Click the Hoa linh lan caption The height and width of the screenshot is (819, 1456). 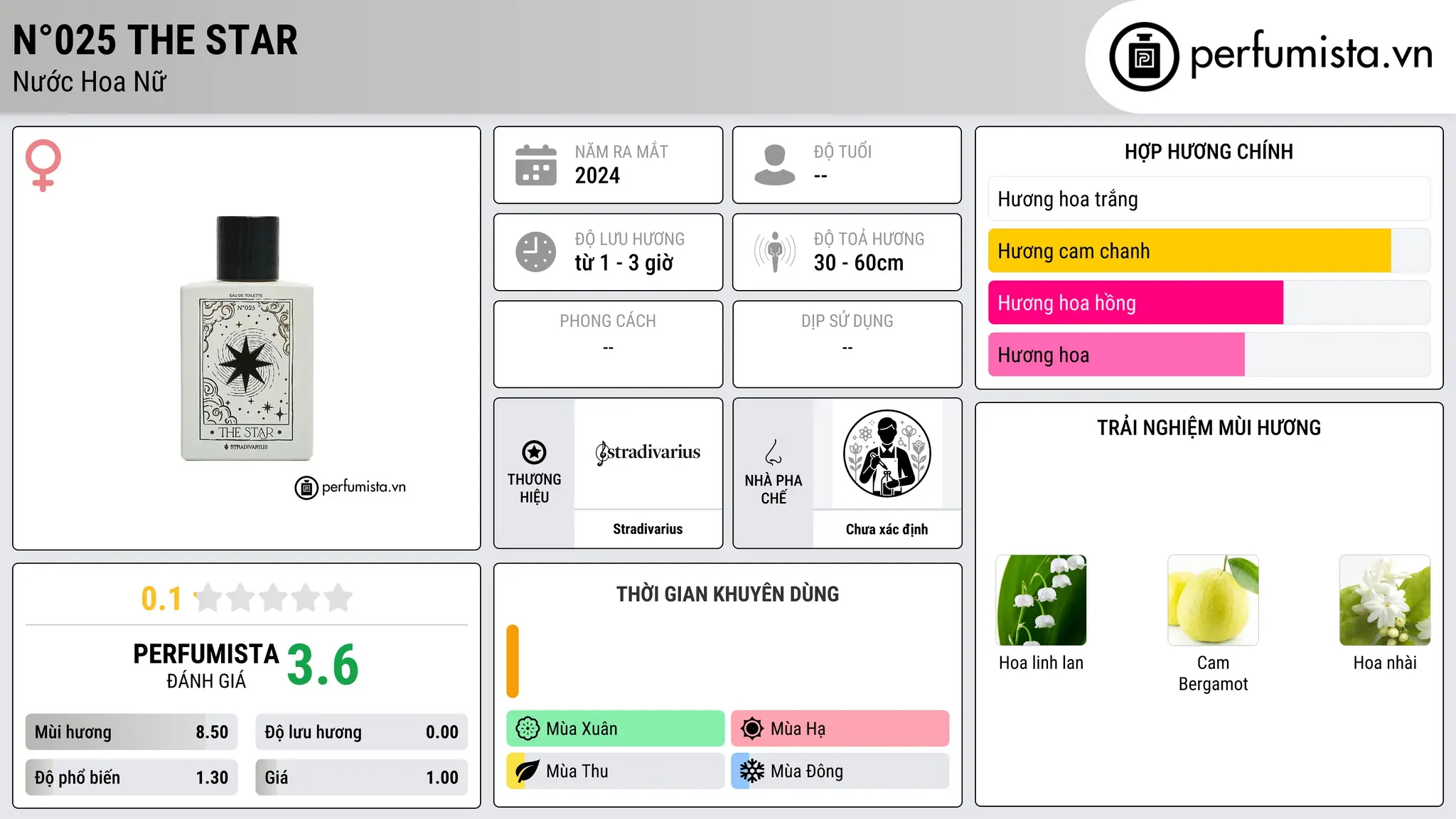point(1042,663)
